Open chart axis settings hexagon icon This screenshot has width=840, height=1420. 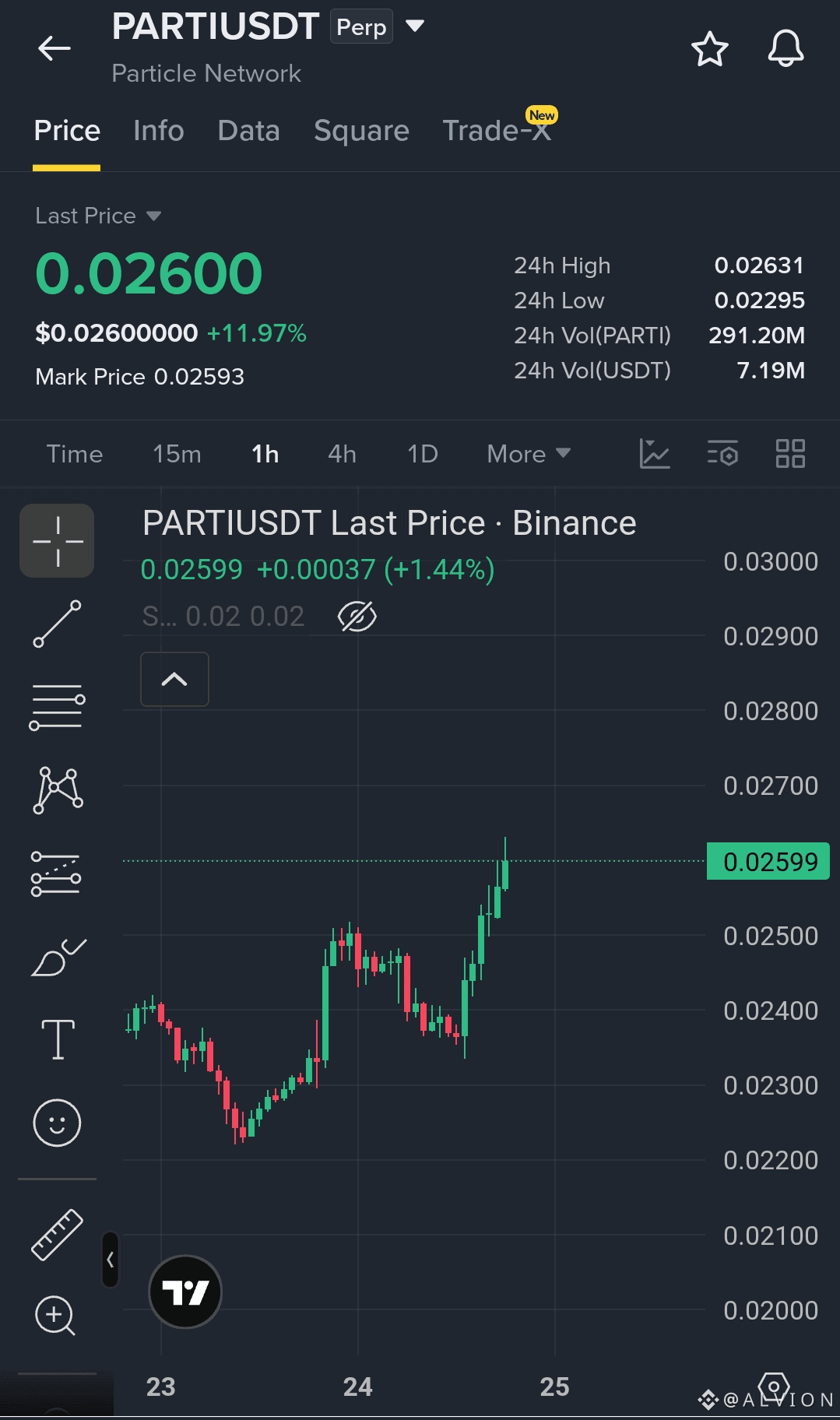[x=774, y=1387]
